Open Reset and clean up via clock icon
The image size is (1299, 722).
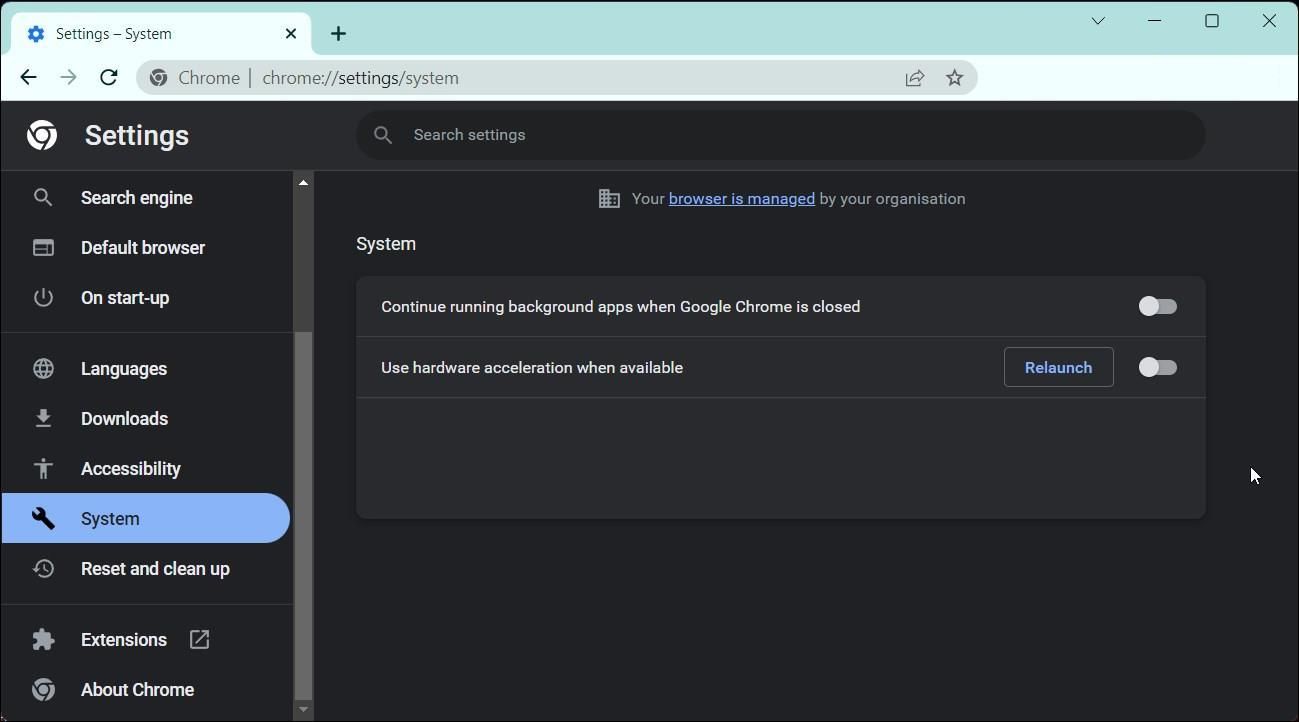[43, 568]
